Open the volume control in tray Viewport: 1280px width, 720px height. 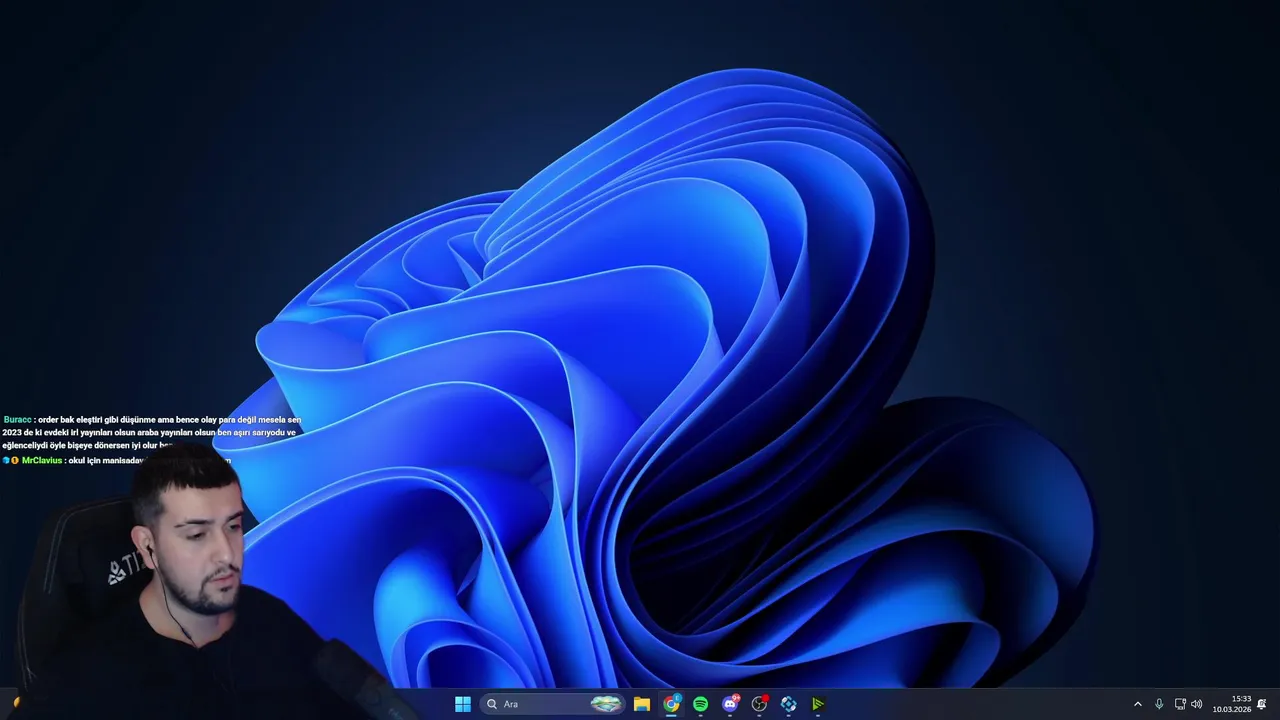coord(1197,704)
